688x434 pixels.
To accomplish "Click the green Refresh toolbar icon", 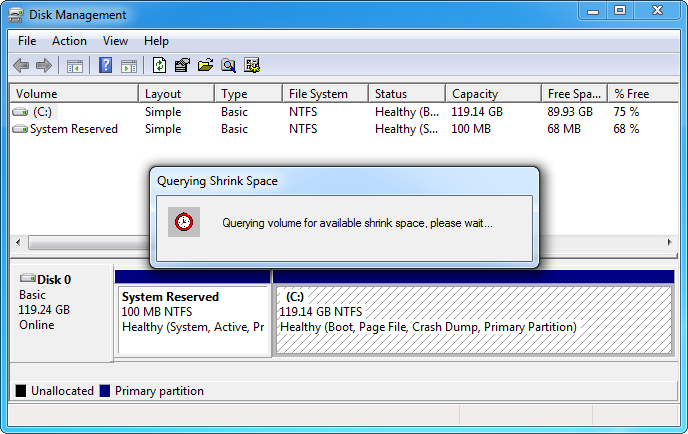I will (159, 65).
